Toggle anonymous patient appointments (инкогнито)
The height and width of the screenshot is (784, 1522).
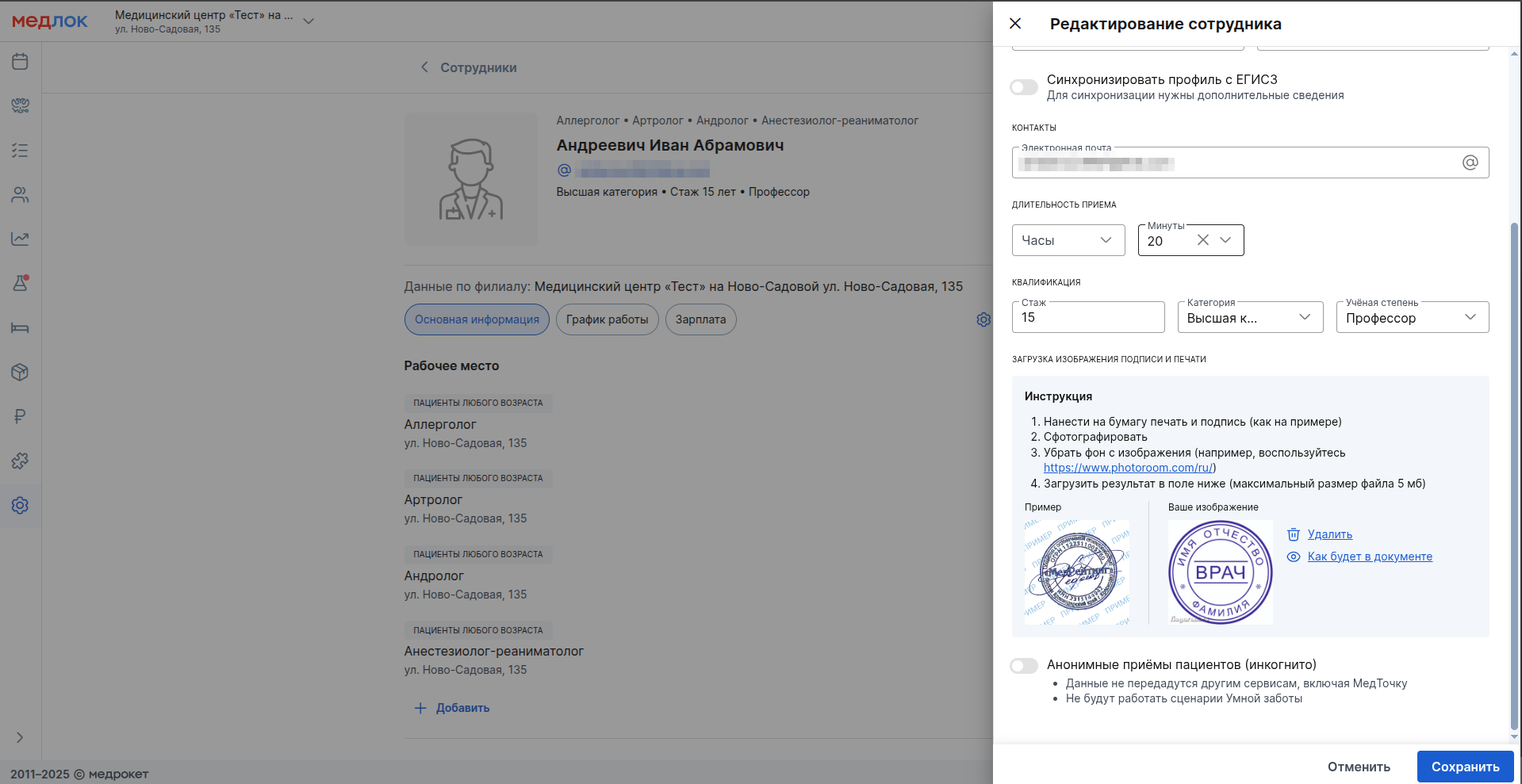[1024, 666]
